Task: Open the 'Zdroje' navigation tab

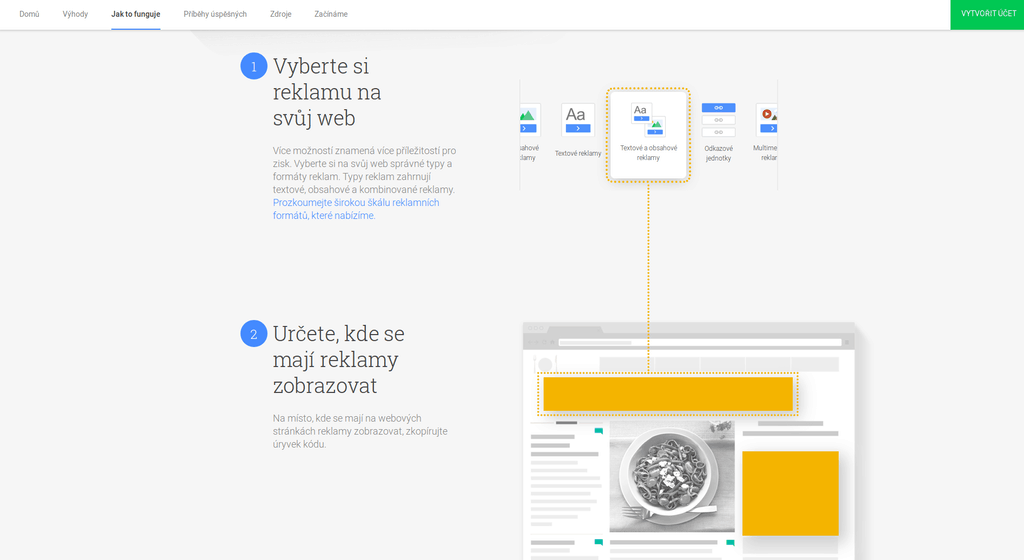Action: [281, 14]
